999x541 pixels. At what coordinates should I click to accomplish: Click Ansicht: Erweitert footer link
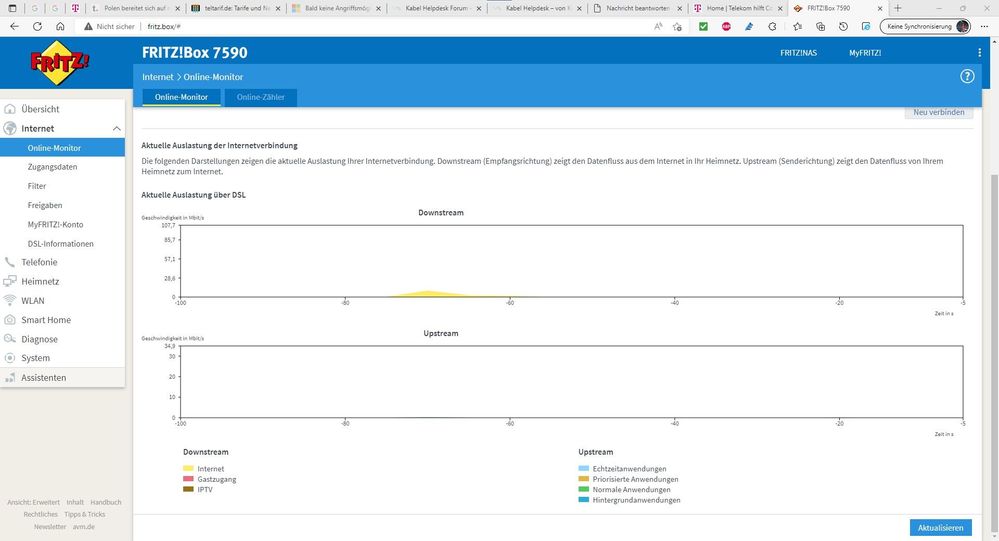[x=33, y=502]
